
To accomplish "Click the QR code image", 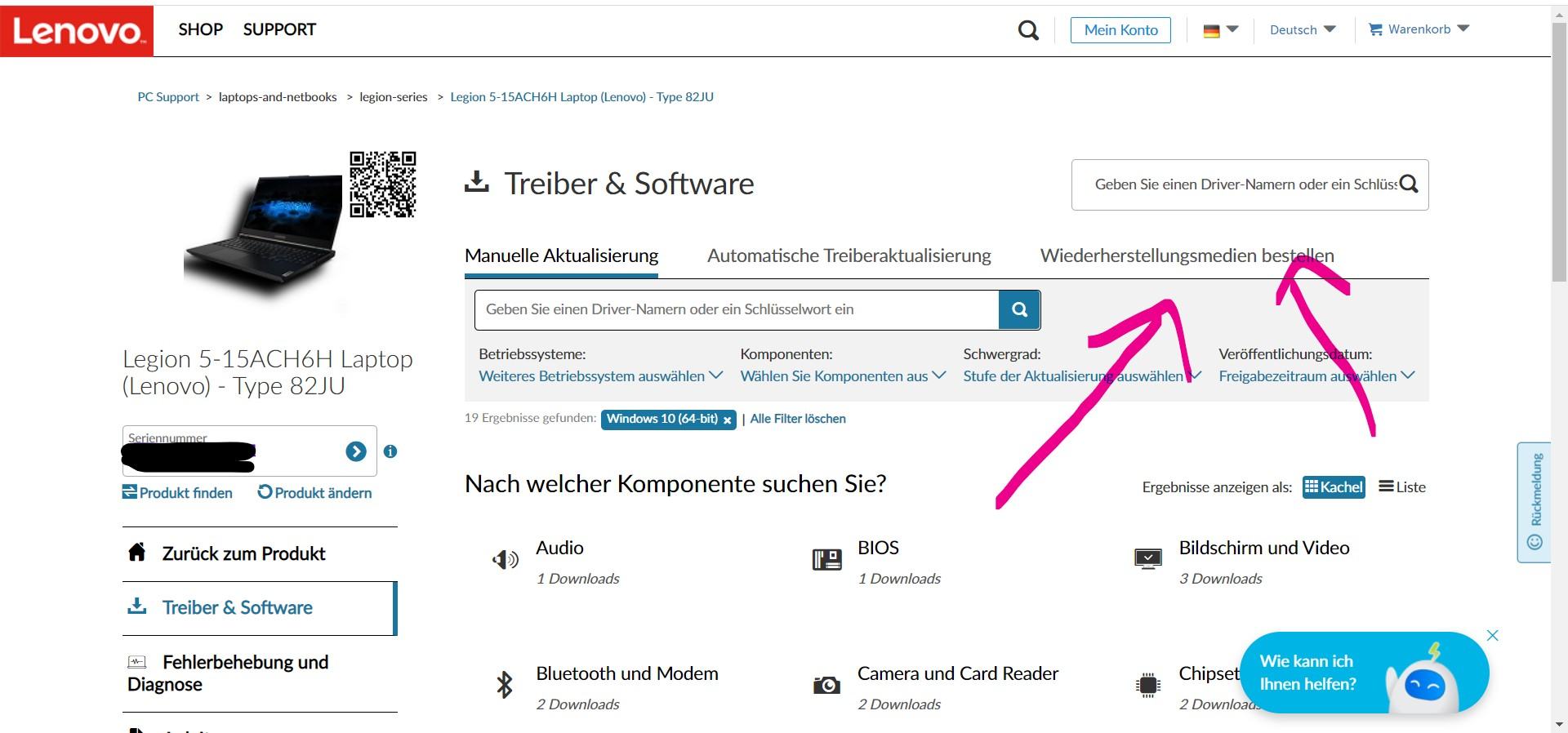I will click(x=382, y=184).
